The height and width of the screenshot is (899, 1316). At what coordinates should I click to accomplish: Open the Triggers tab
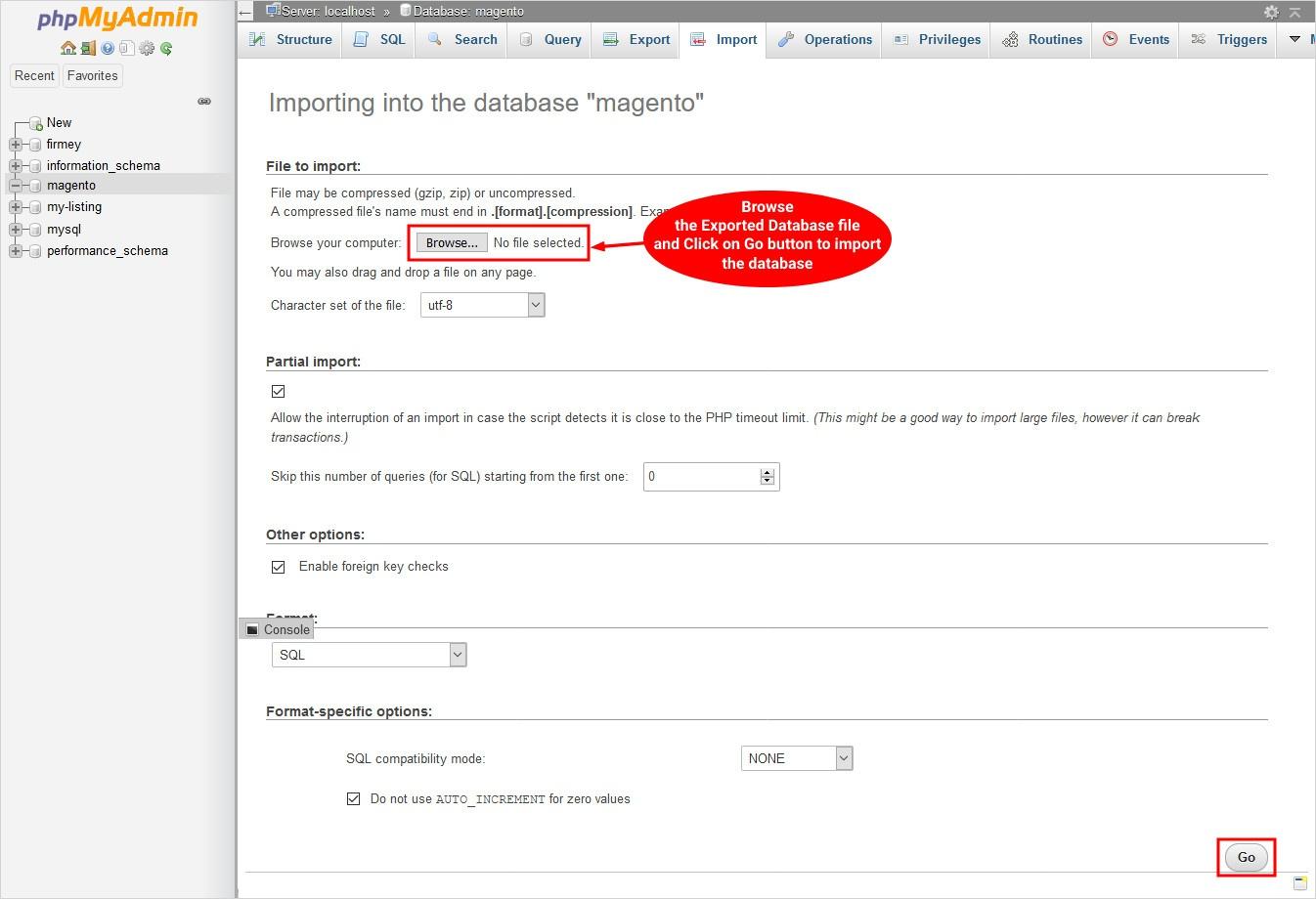click(x=1229, y=40)
